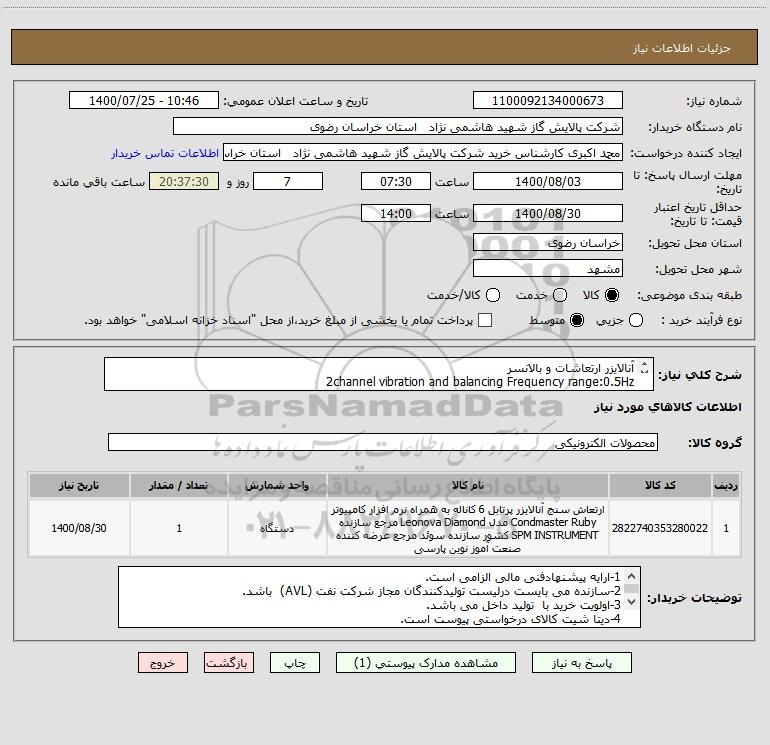The width and height of the screenshot is (770, 745).
Task: Click buyer note line 4 about دیتا شیت
Action: pyautogui.click(x=511, y=619)
